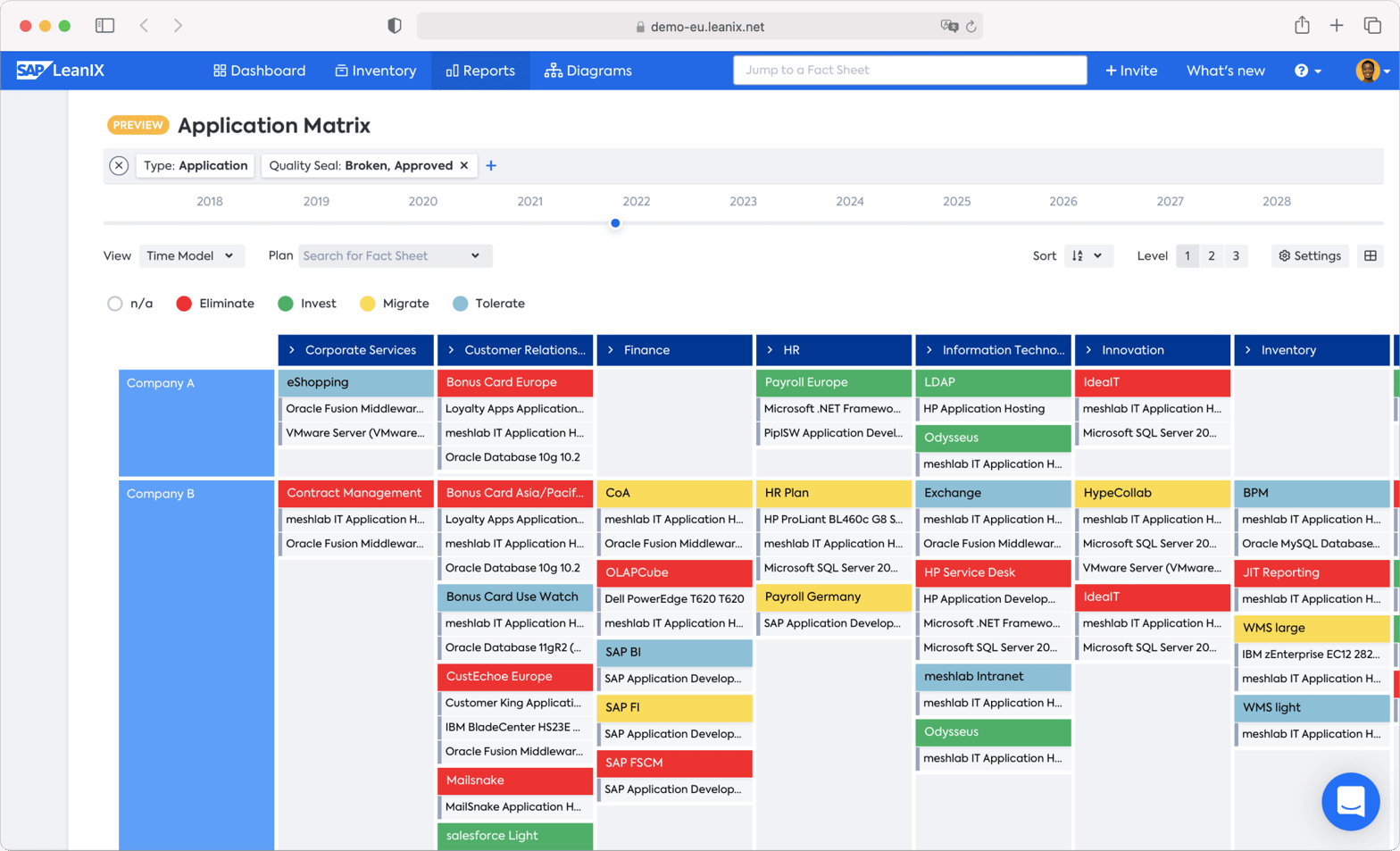Toggle the Eliminate legend filter
The height and width of the screenshot is (851, 1400).
[x=185, y=304]
